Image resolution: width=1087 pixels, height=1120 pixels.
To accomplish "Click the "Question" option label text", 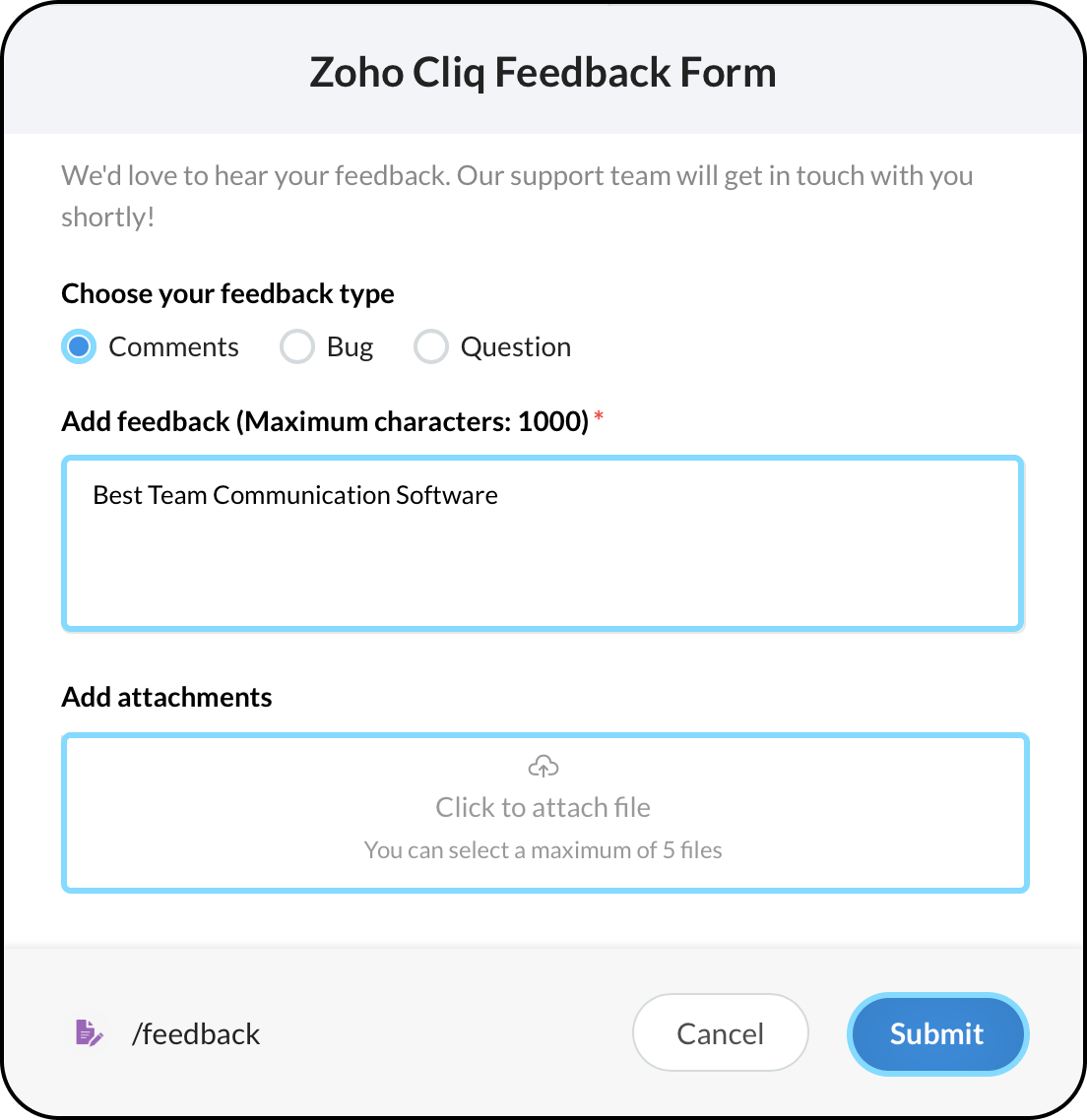I will (x=515, y=346).
